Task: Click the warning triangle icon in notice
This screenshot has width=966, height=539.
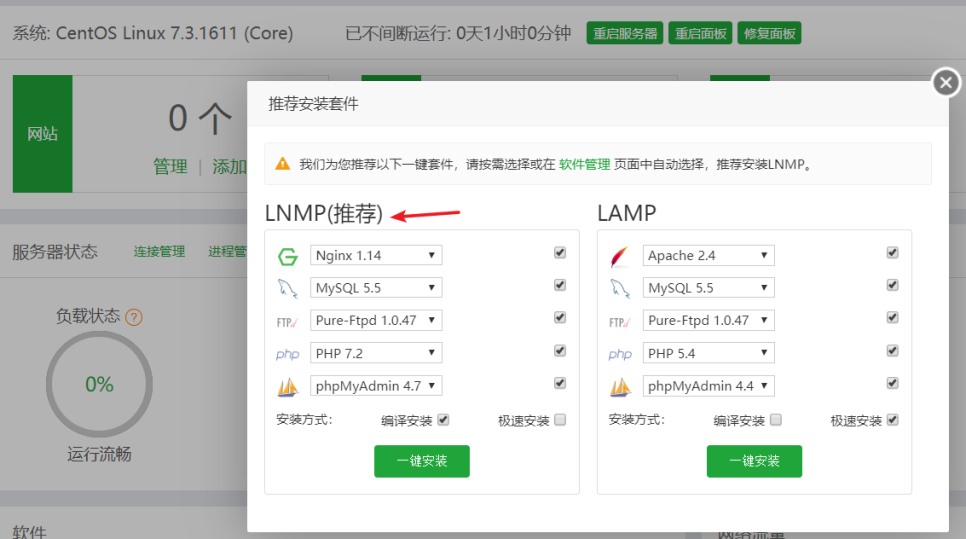Action: (x=283, y=164)
